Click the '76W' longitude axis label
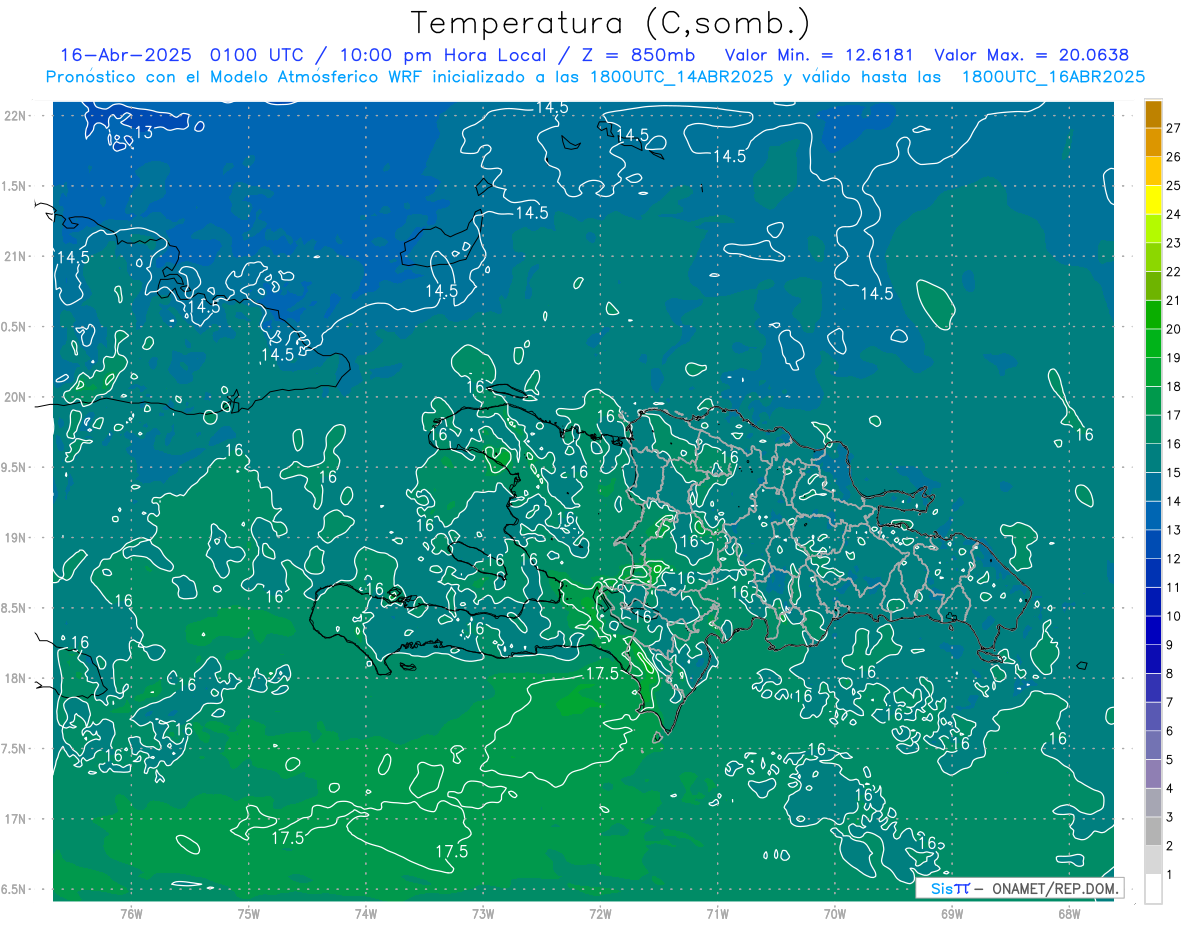Image resolution: width=1200 pixels, height=927 pixels. coord(131,914)
